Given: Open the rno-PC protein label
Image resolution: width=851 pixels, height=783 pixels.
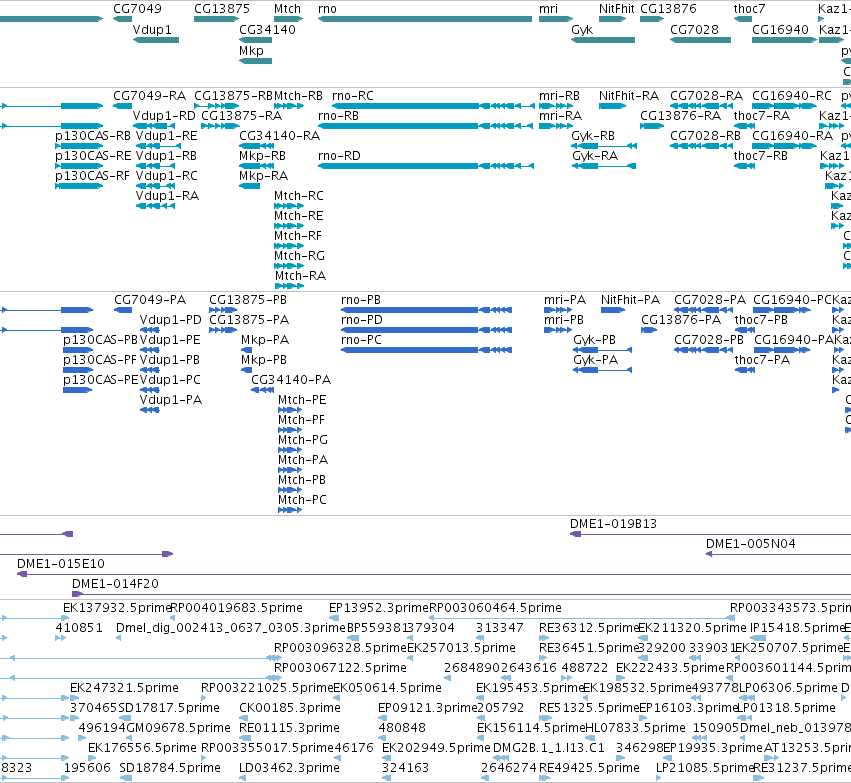Looking at the screenshot, I should 361,340.
